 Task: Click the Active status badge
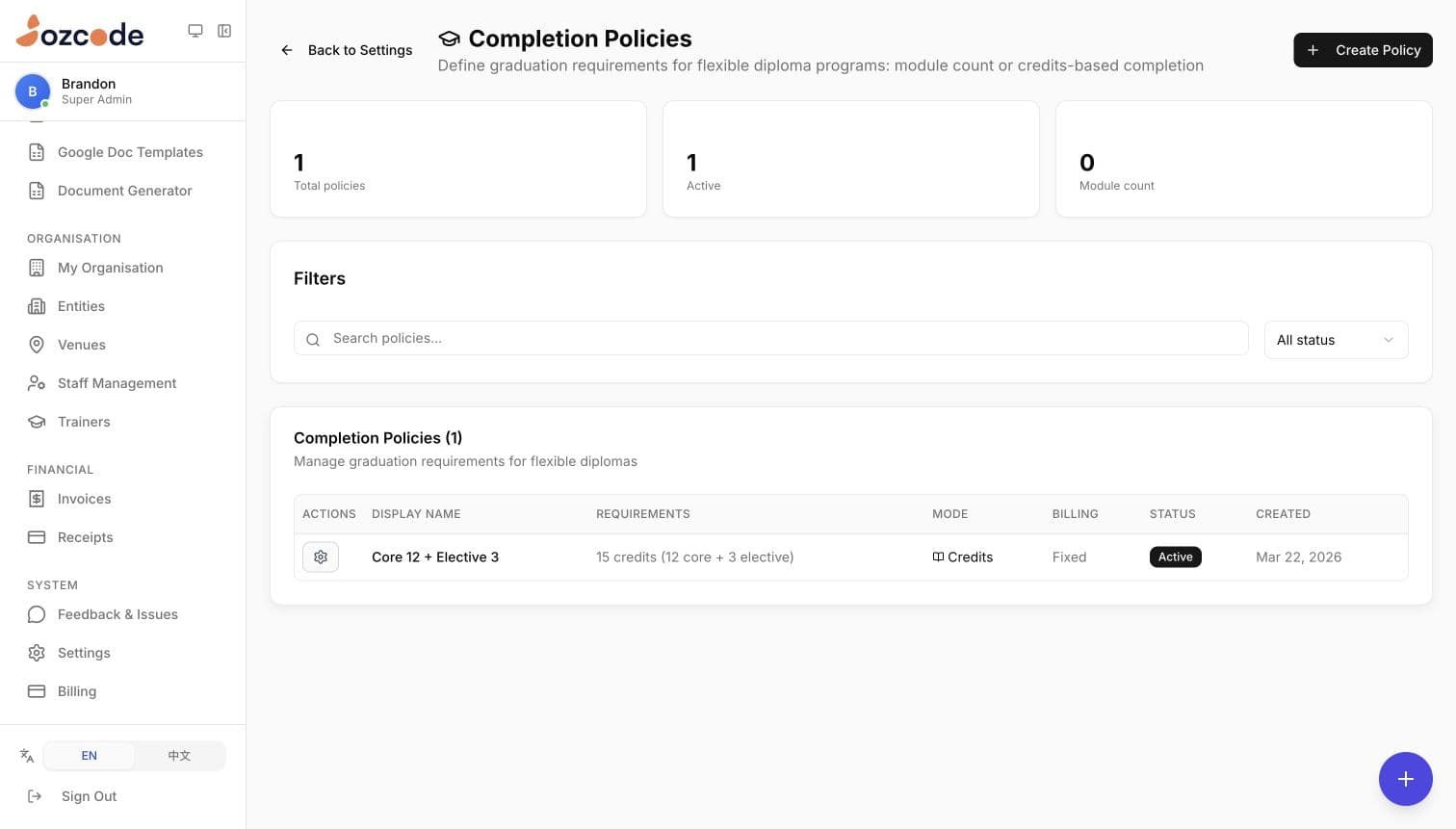(1175, 557)
